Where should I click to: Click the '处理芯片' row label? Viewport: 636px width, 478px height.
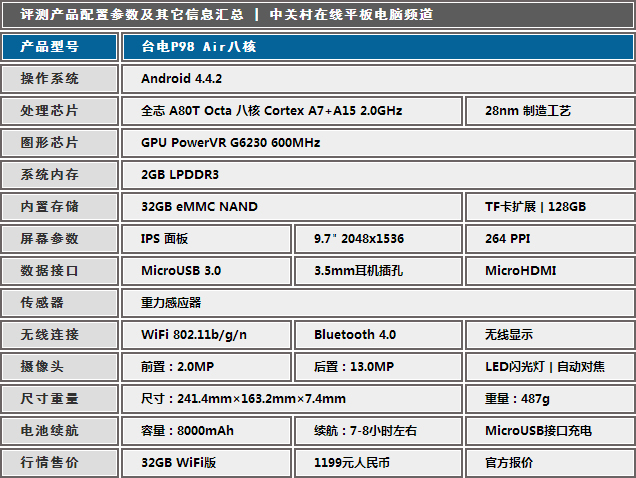pos(60,111)
